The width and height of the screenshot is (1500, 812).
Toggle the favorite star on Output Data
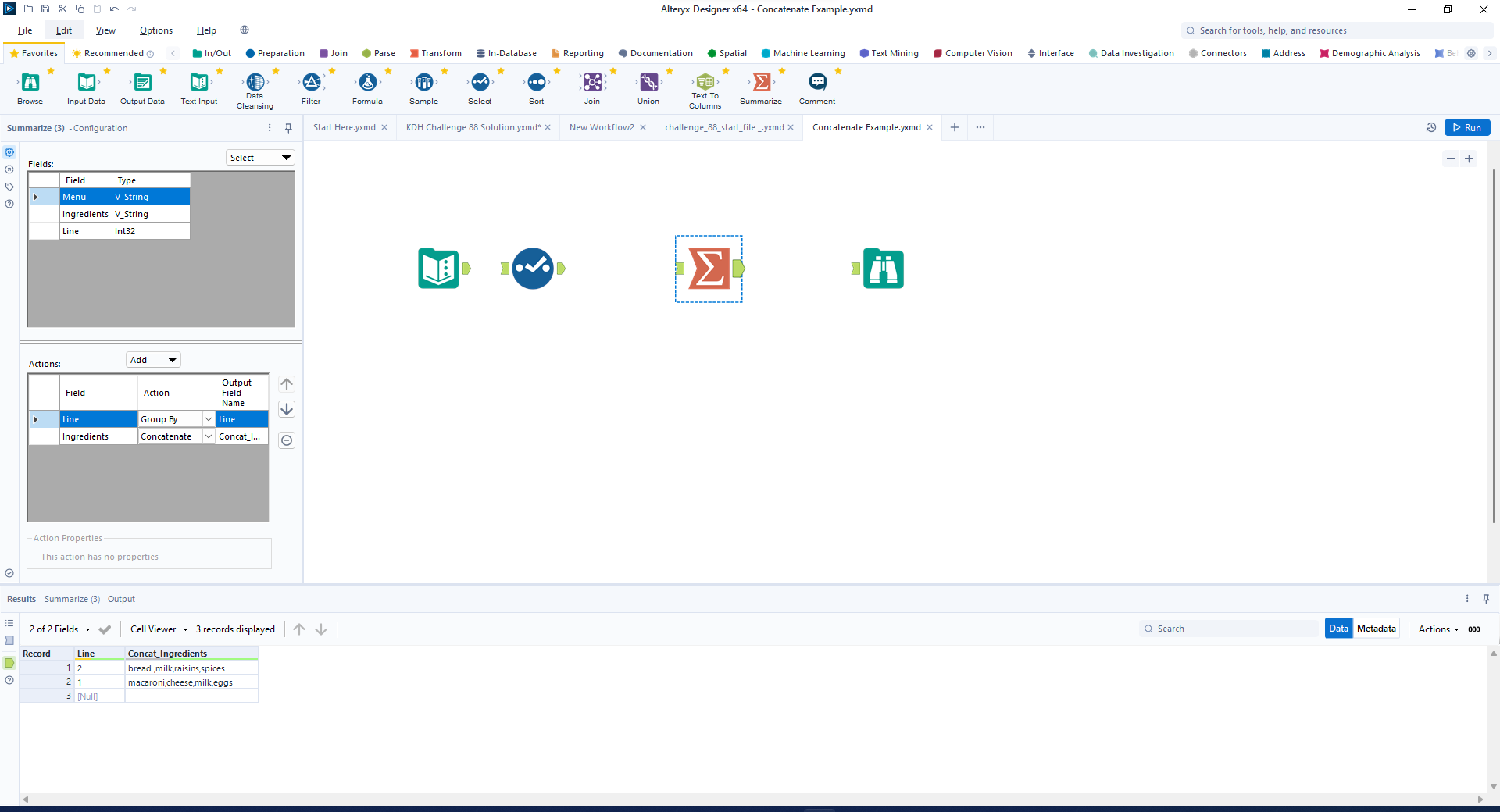163,71
